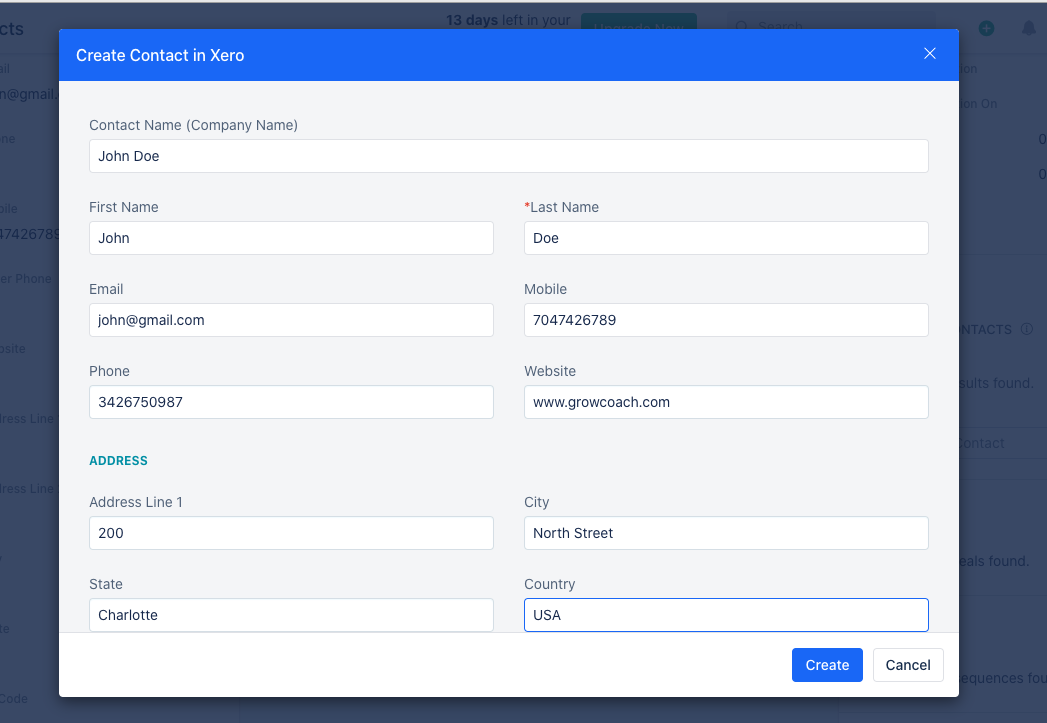
Task: Click the Create button
Action: pos(827,665)
